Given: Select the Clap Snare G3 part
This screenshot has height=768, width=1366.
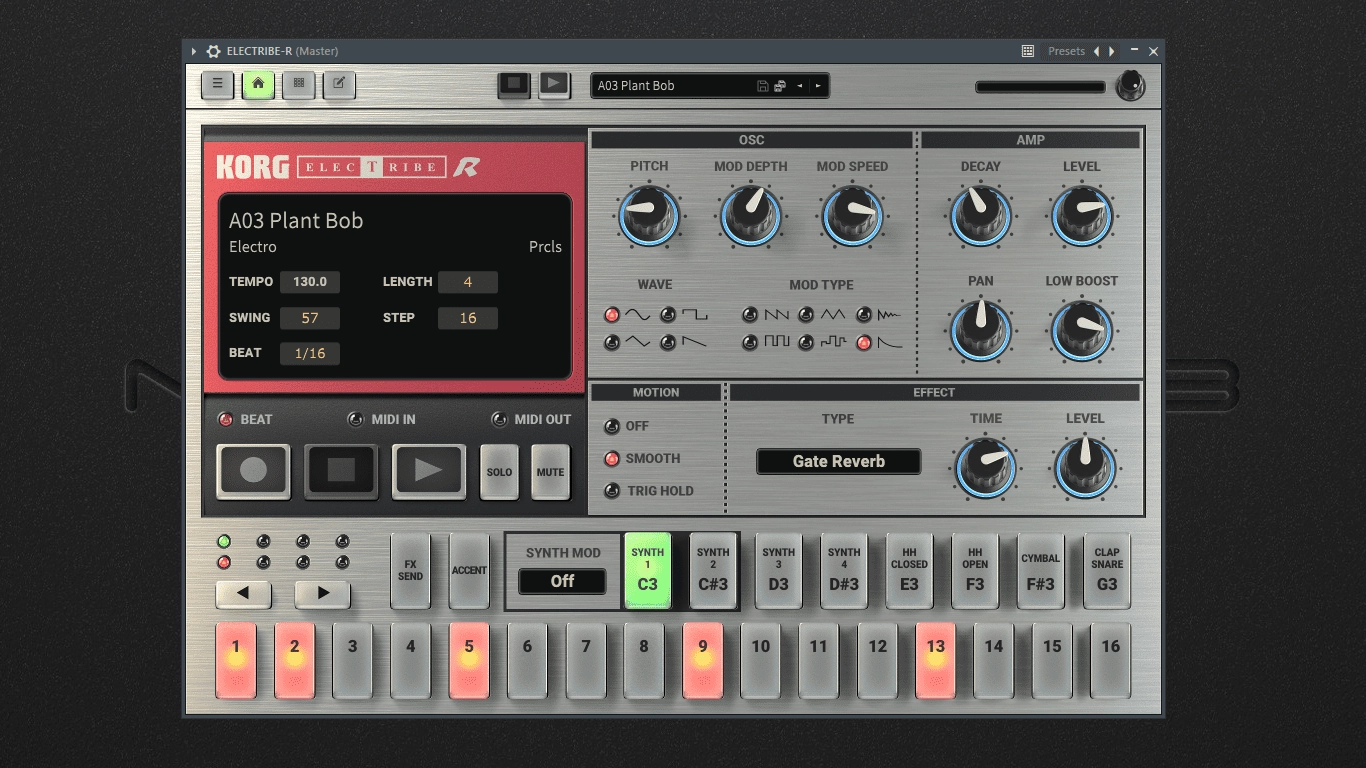Looking at the screenshot, I should click(x=1106, y=570).
